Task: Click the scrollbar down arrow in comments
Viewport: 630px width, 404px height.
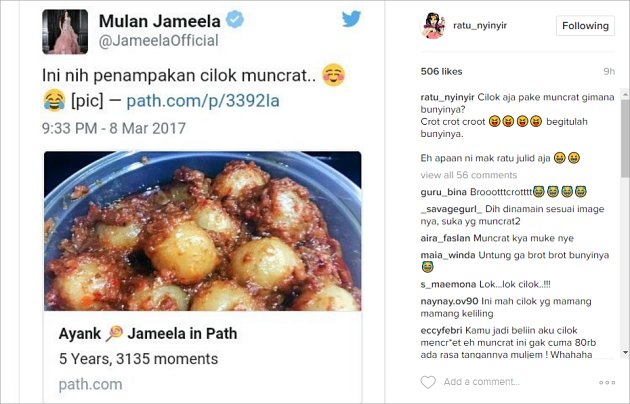Action: pos(625,353)
